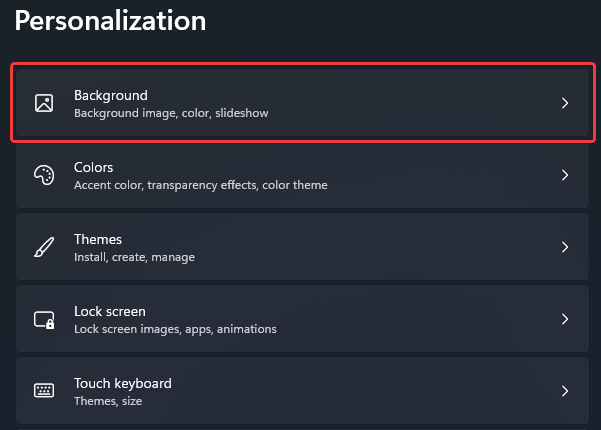
Task: Expand the Touch keyboard row chevron
Action: click(x=565, y=391)
